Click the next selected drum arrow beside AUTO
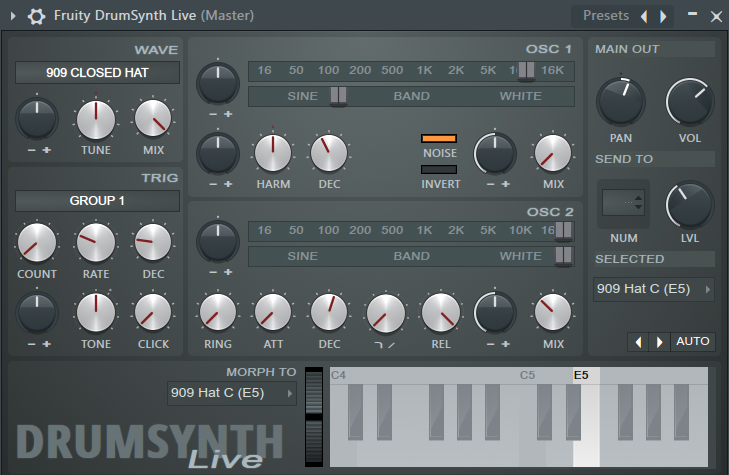 coord(658,342)
